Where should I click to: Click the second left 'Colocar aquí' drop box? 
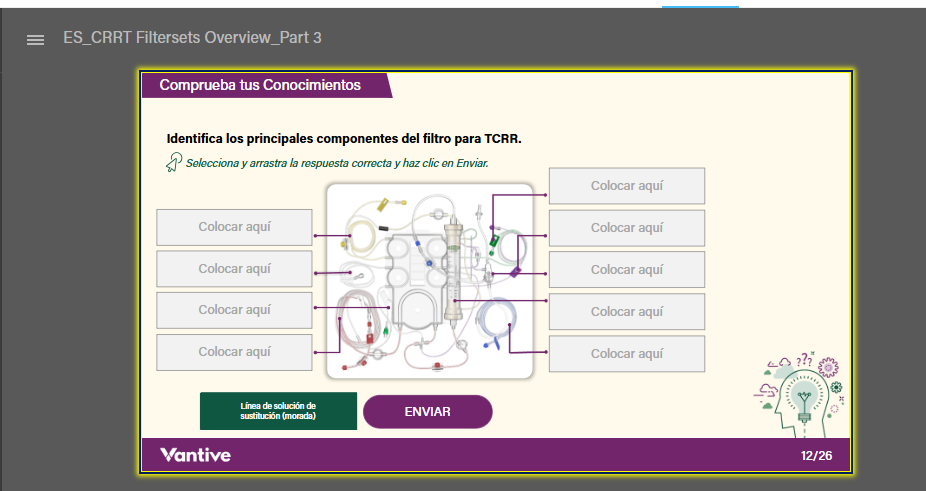[x=234, y=269]
